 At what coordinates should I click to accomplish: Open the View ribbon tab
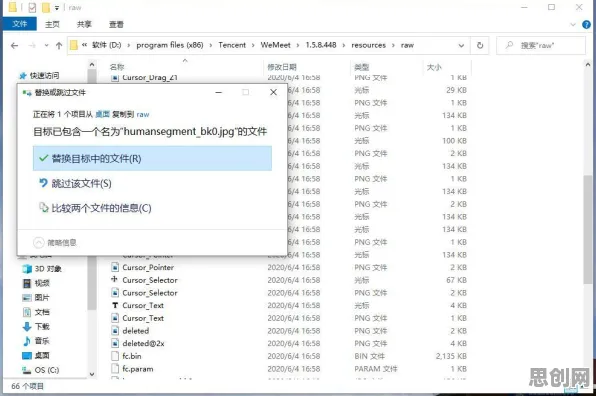tap(116, 24)
